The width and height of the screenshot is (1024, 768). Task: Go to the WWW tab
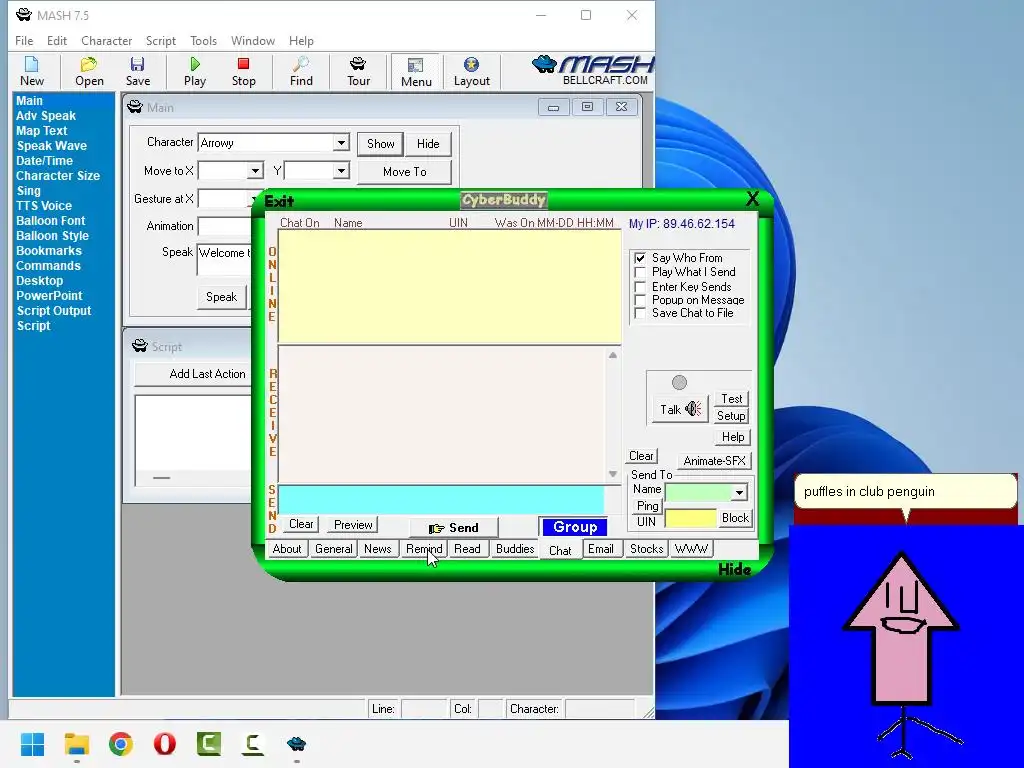coord(691,549)
